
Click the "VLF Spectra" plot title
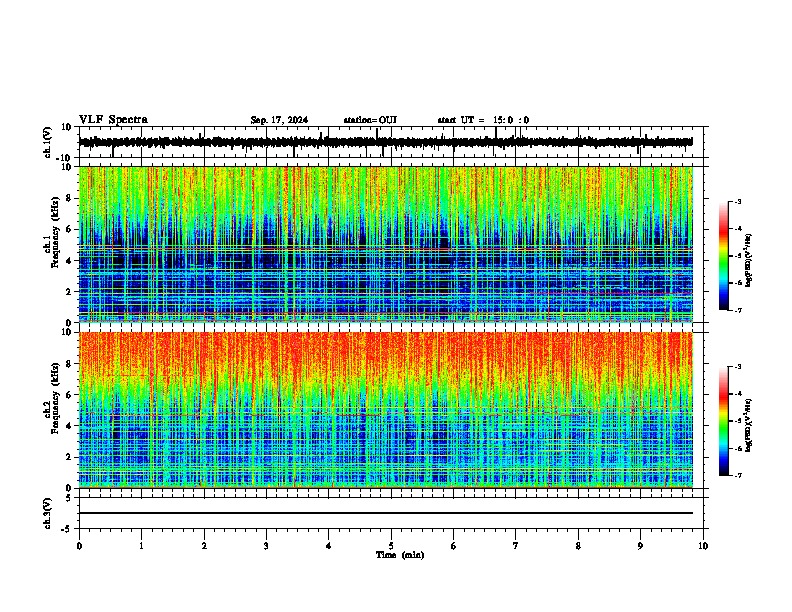pyautogui.click(x=113, y=120)
